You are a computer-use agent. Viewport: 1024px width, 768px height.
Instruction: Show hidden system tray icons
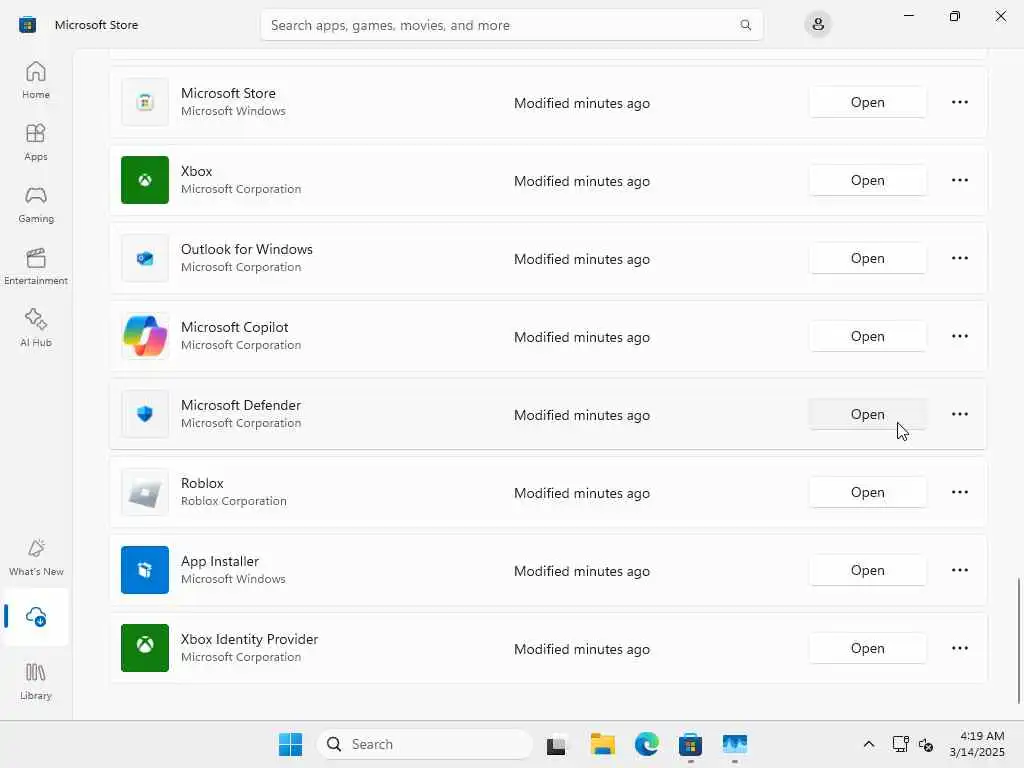pyautogui.click(x=869, y=744)
